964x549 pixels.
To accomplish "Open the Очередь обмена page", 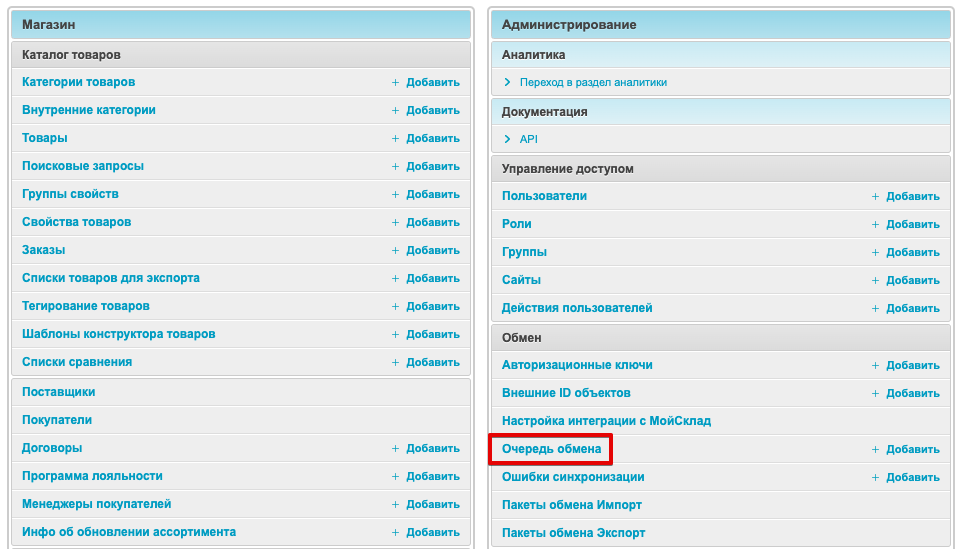I will click(551, 450).
